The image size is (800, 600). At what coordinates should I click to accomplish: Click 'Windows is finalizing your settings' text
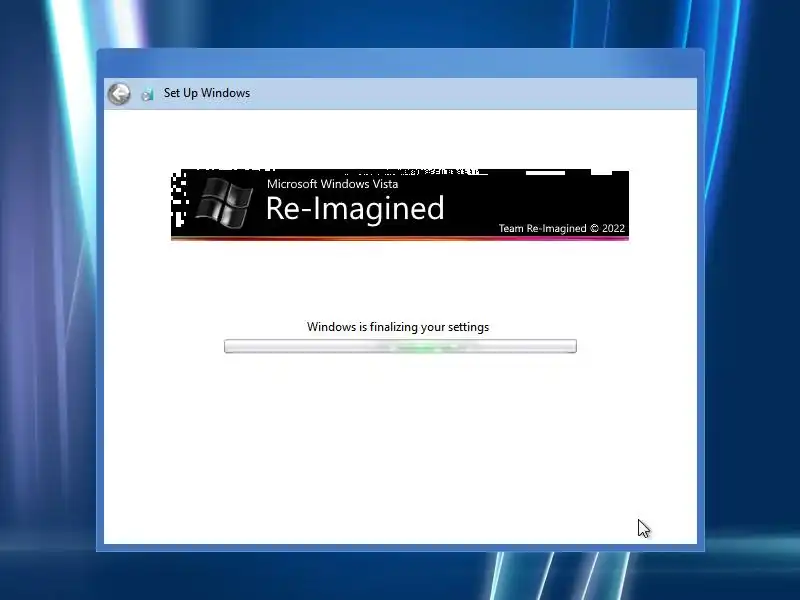point(398,327)
